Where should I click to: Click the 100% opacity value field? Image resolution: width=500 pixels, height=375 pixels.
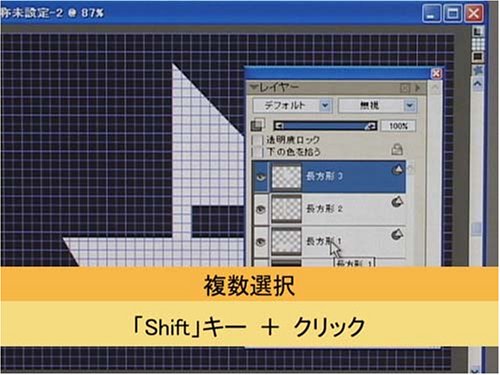click(398, 126)
